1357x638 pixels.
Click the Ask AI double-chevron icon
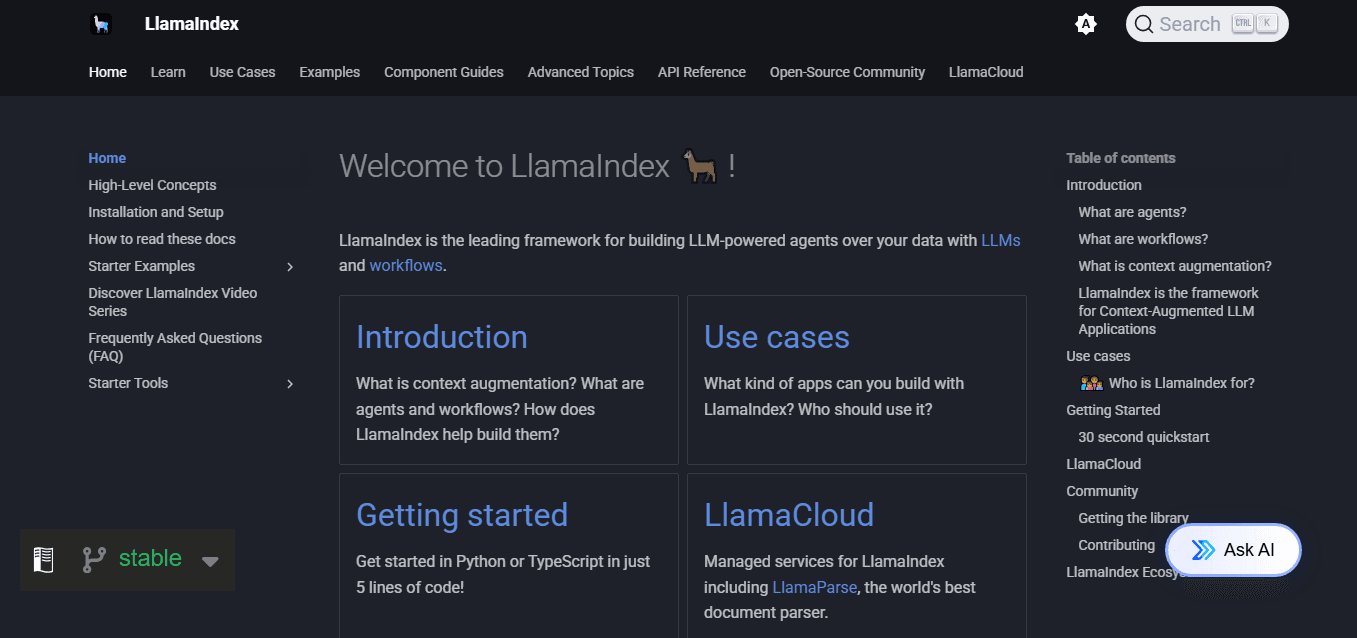click(x=1204, y=550)
